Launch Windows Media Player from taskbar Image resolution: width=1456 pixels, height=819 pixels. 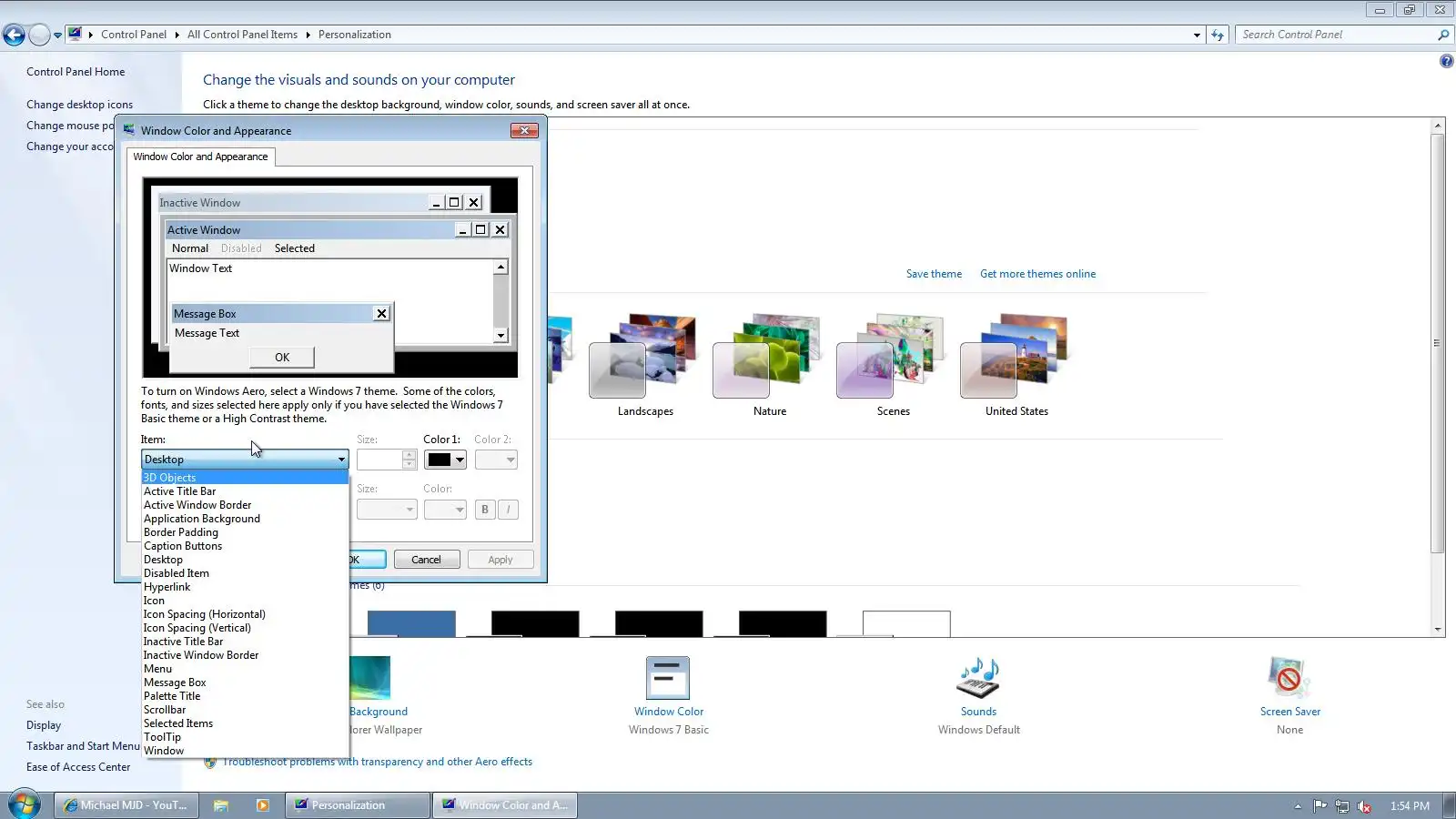point(263,805)
